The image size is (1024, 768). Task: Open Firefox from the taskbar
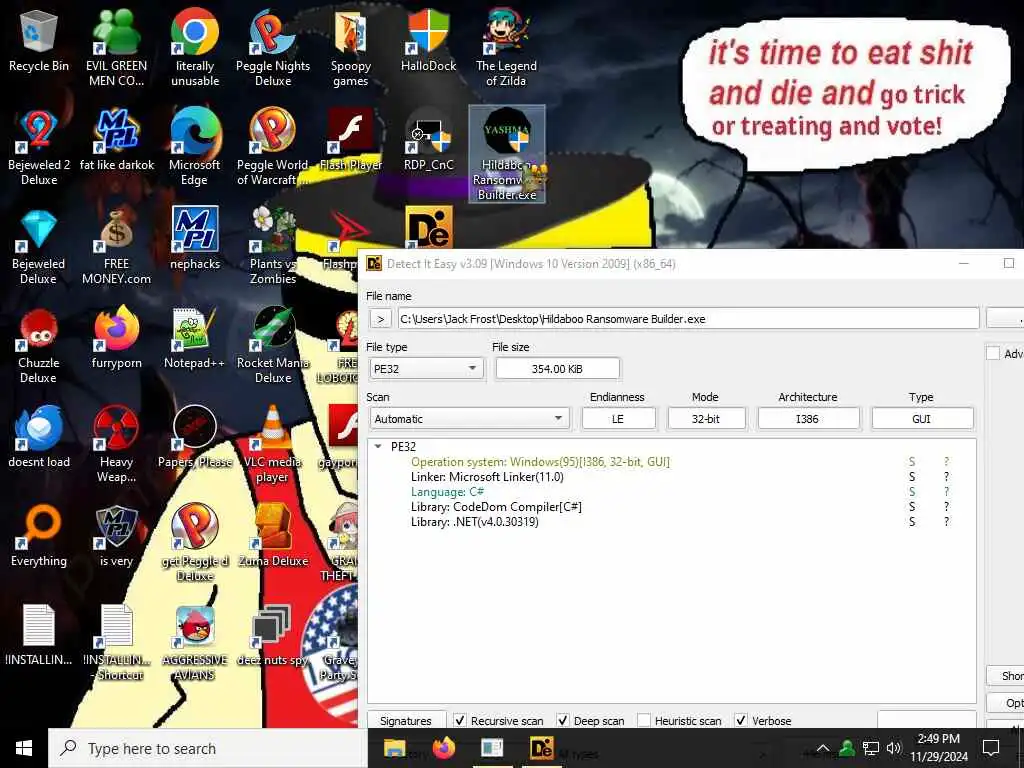coord(443,748)
